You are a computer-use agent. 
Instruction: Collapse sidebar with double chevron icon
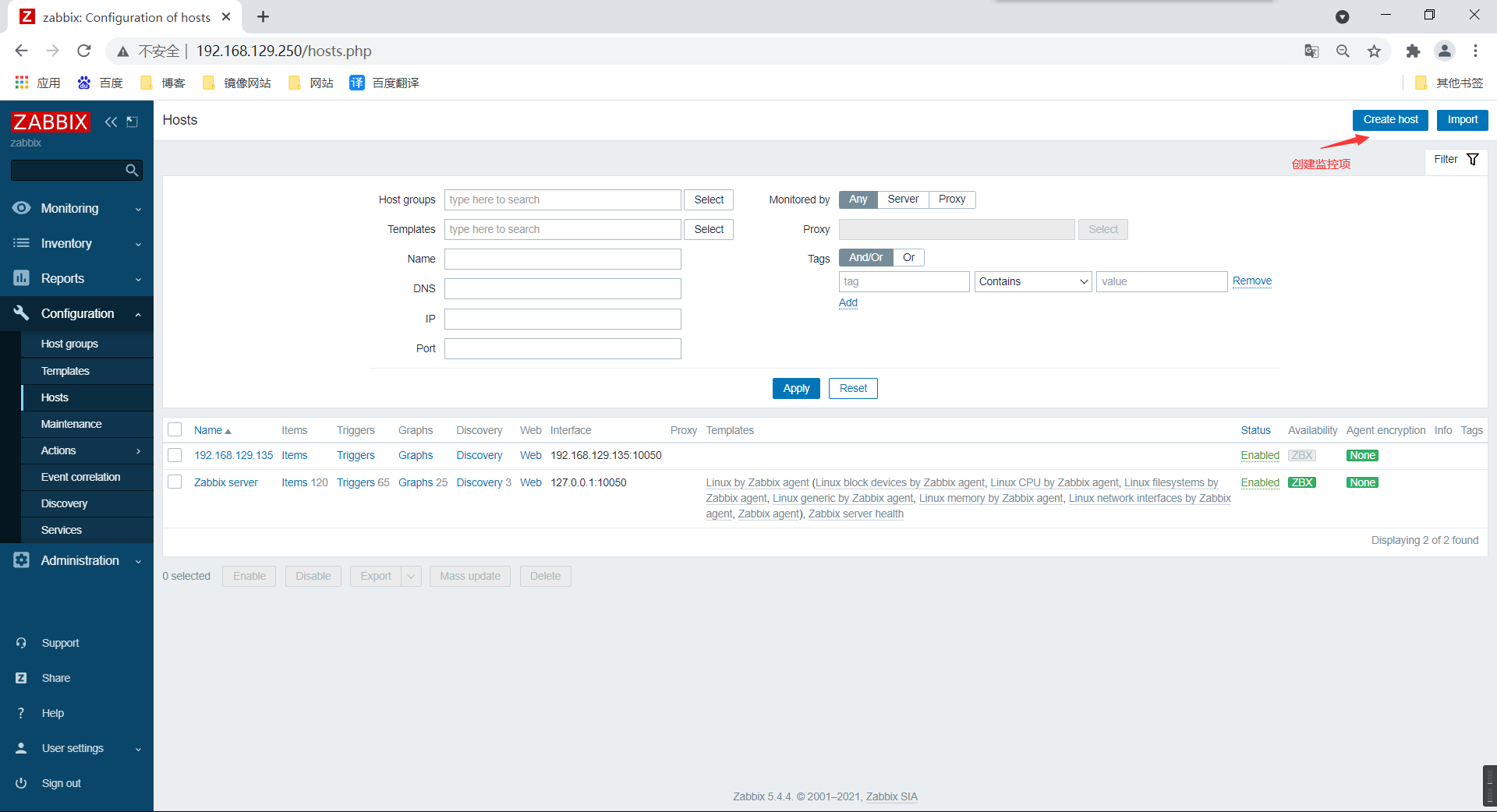pos(111,122)
